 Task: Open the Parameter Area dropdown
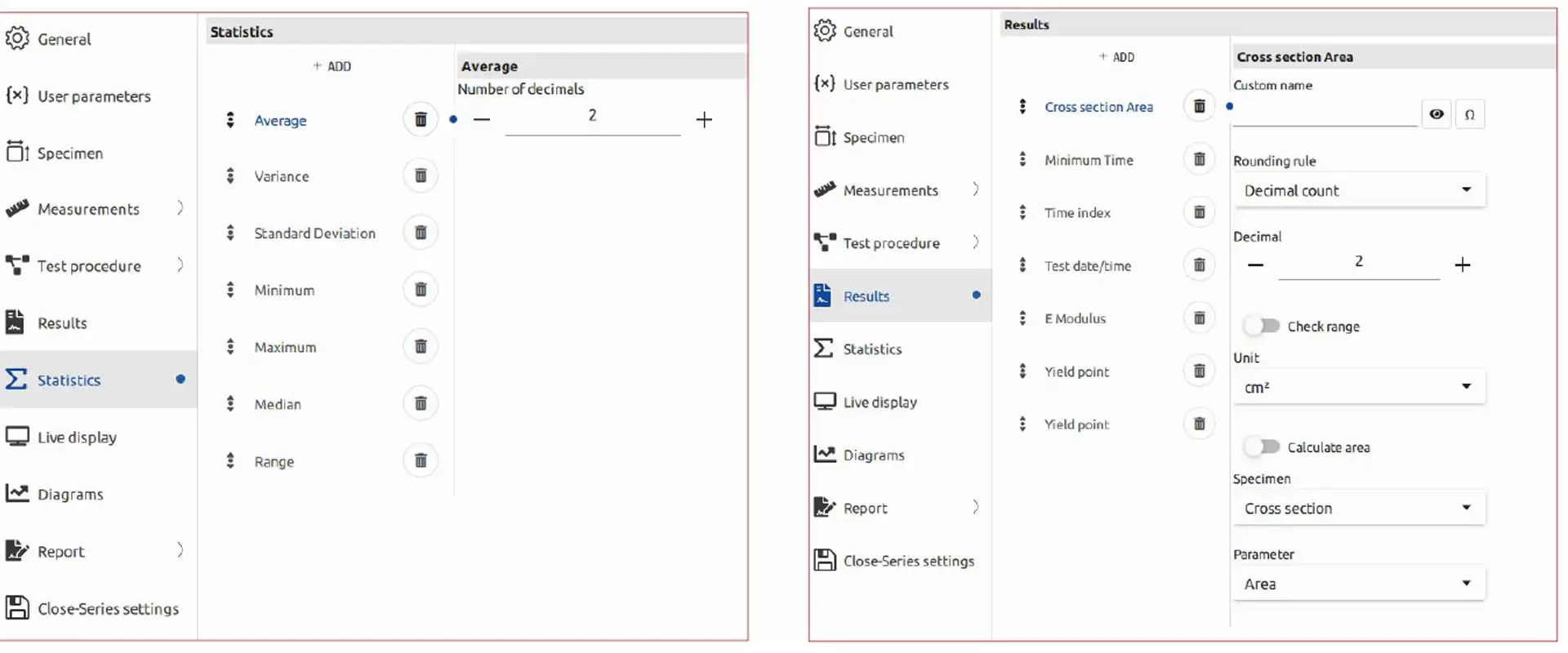click(x=1359, y=584)
